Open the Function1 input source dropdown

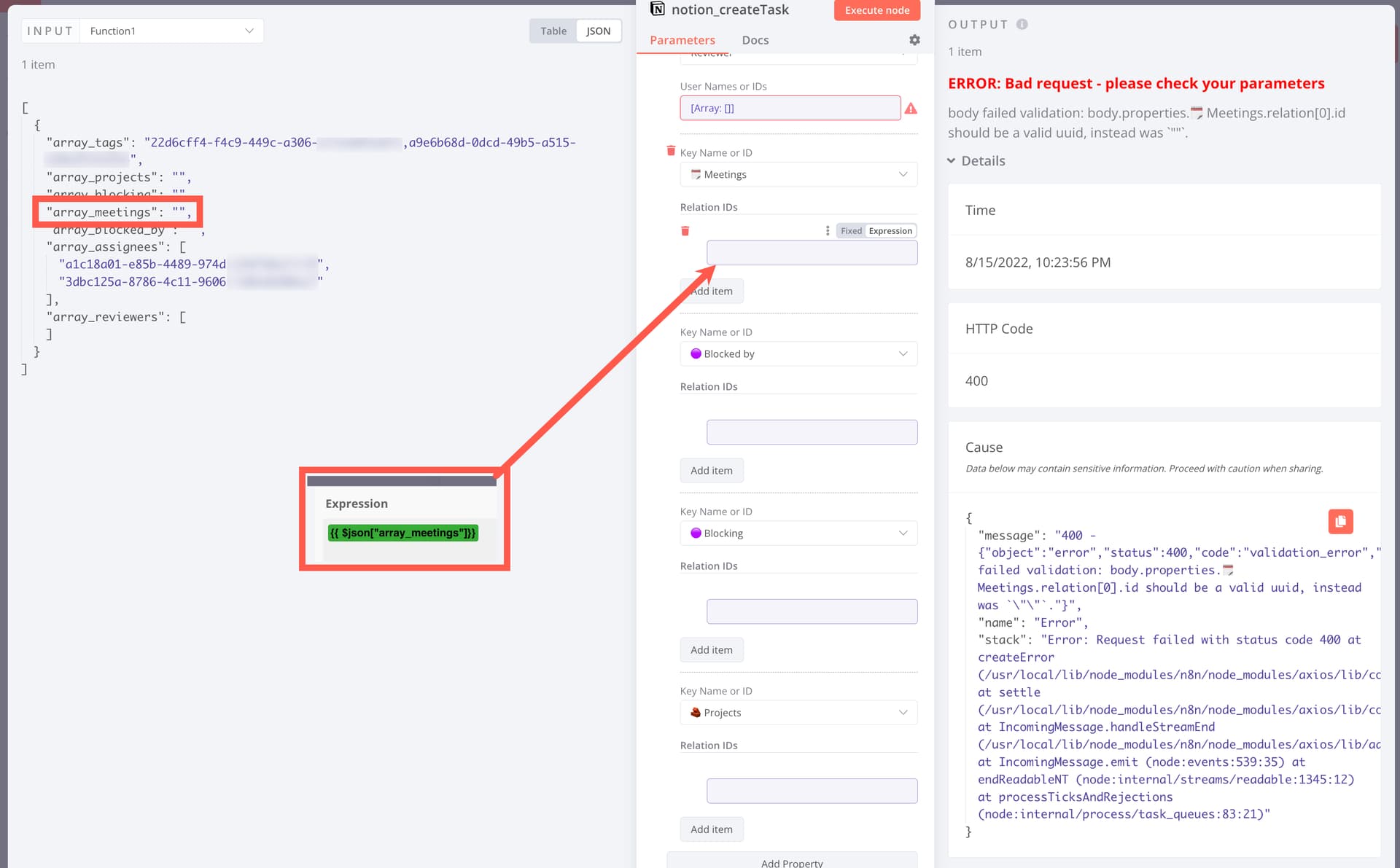(x=171, y=31)
